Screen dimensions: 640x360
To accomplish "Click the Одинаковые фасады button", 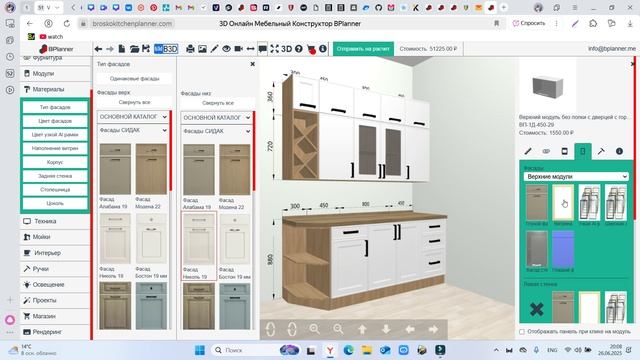I will point(134,78).
